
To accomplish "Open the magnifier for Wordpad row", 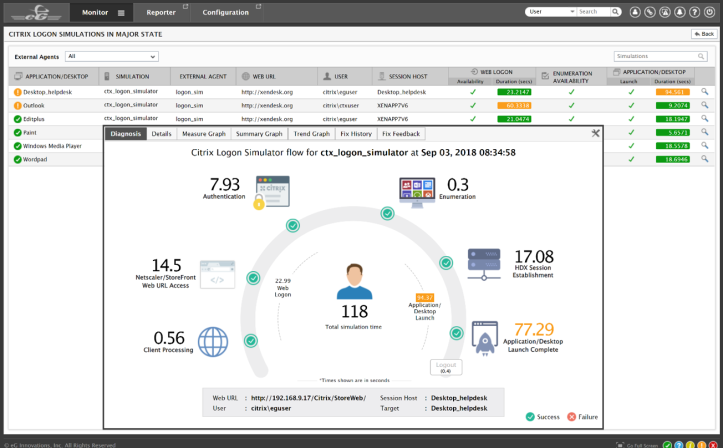I will point(705,159).
